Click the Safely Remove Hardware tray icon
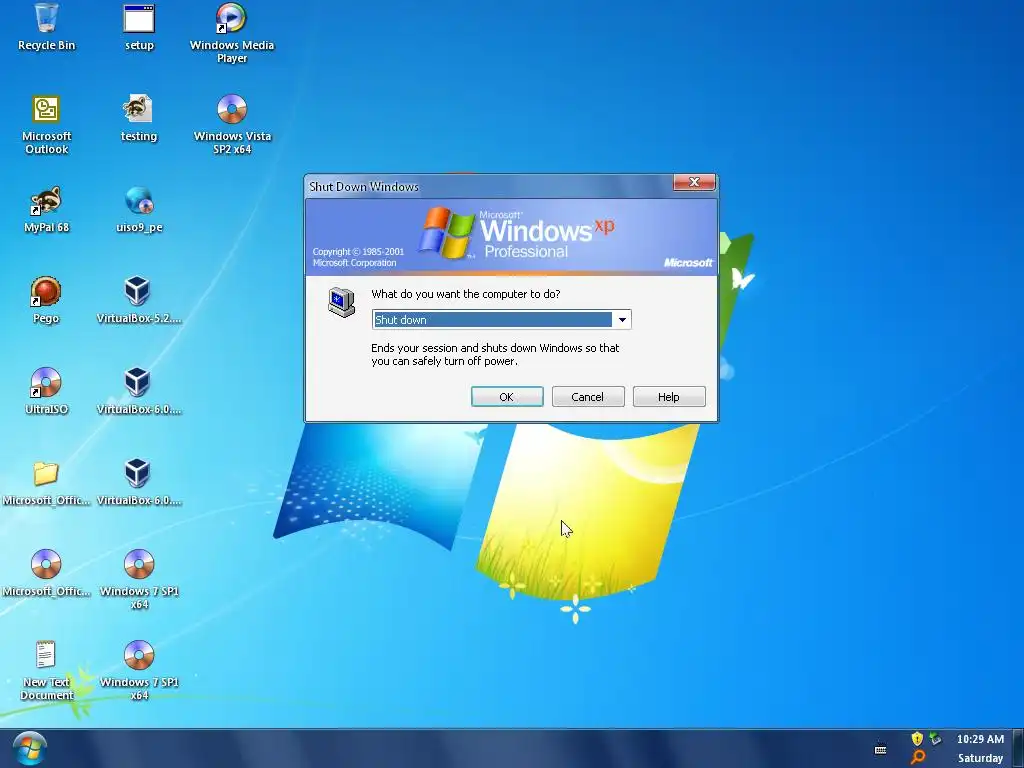The width and height of the screenshot is (1024, 768). click(x=936, y=739)
